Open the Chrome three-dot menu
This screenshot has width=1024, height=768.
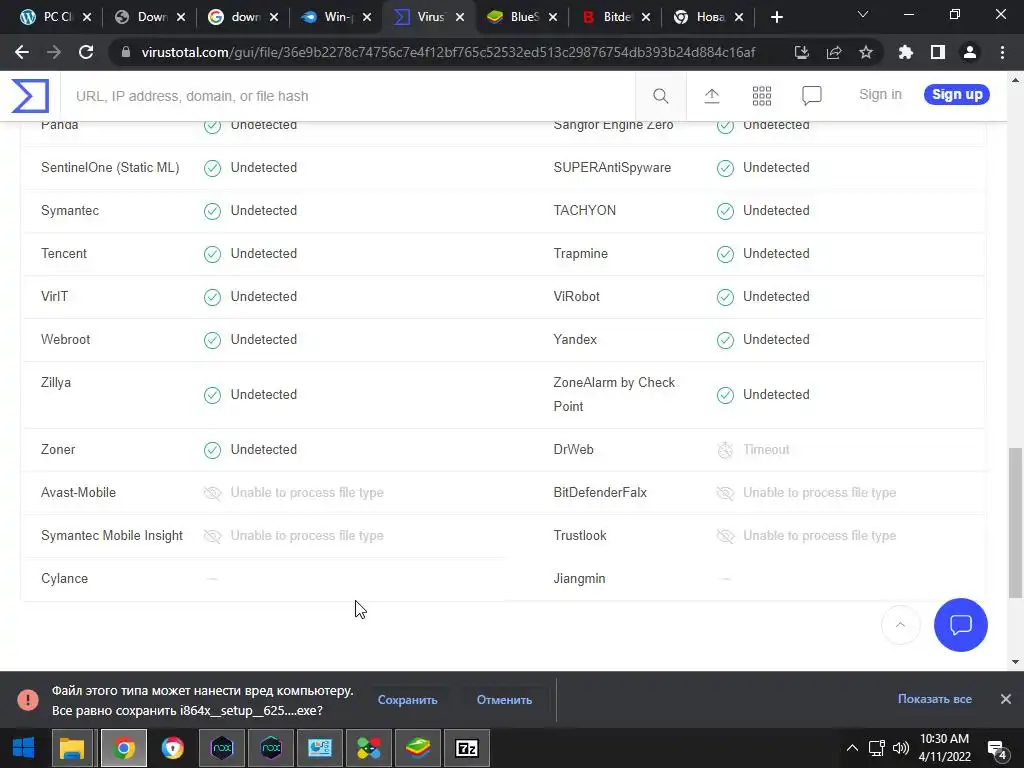coord(1002,52)
